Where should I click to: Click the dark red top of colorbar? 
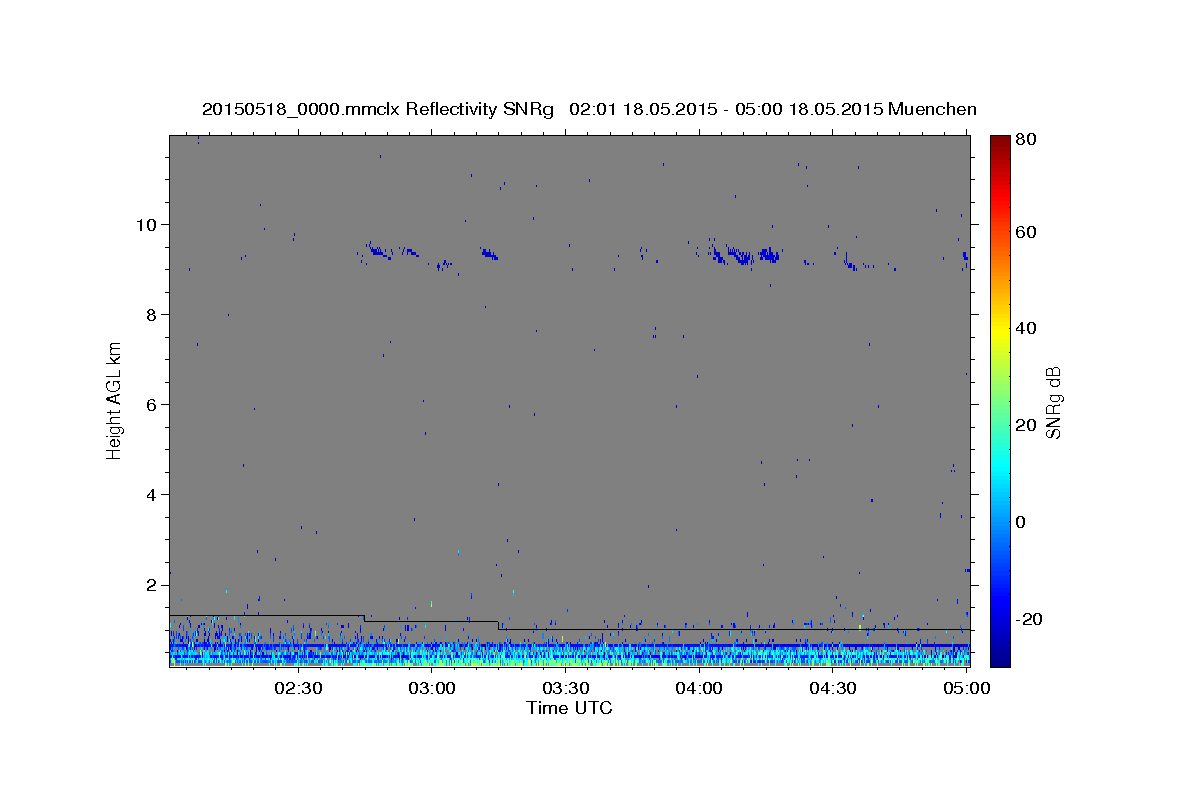click(x=1000, y=142)
